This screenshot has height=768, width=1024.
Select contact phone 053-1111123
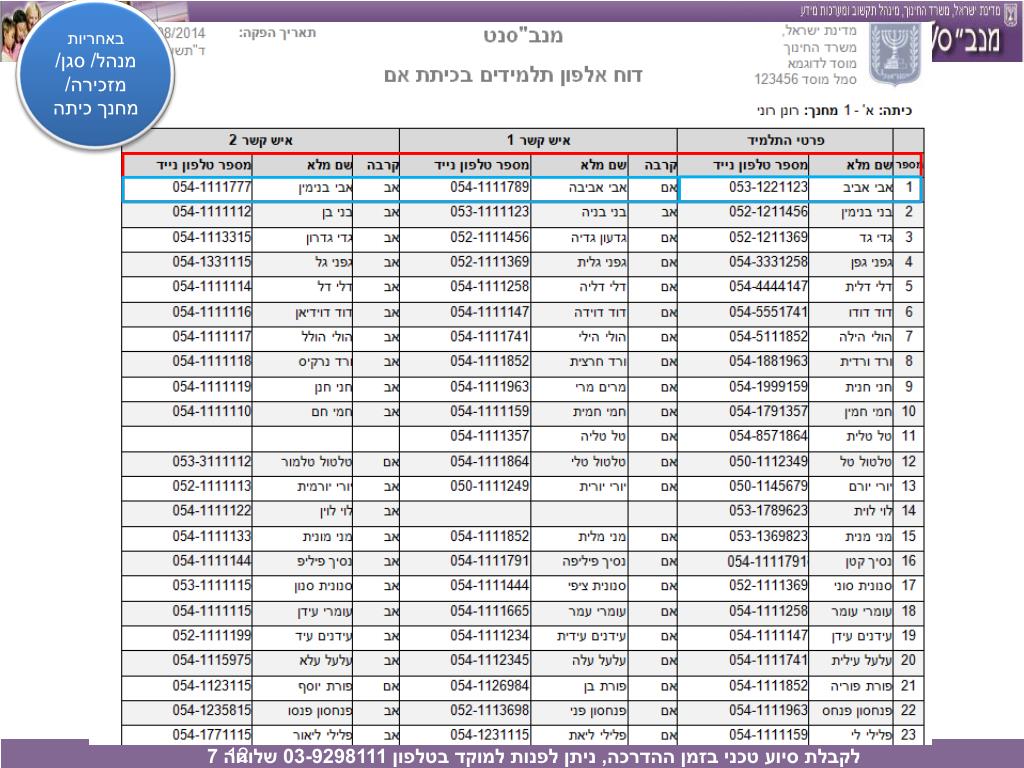point(489,212)
